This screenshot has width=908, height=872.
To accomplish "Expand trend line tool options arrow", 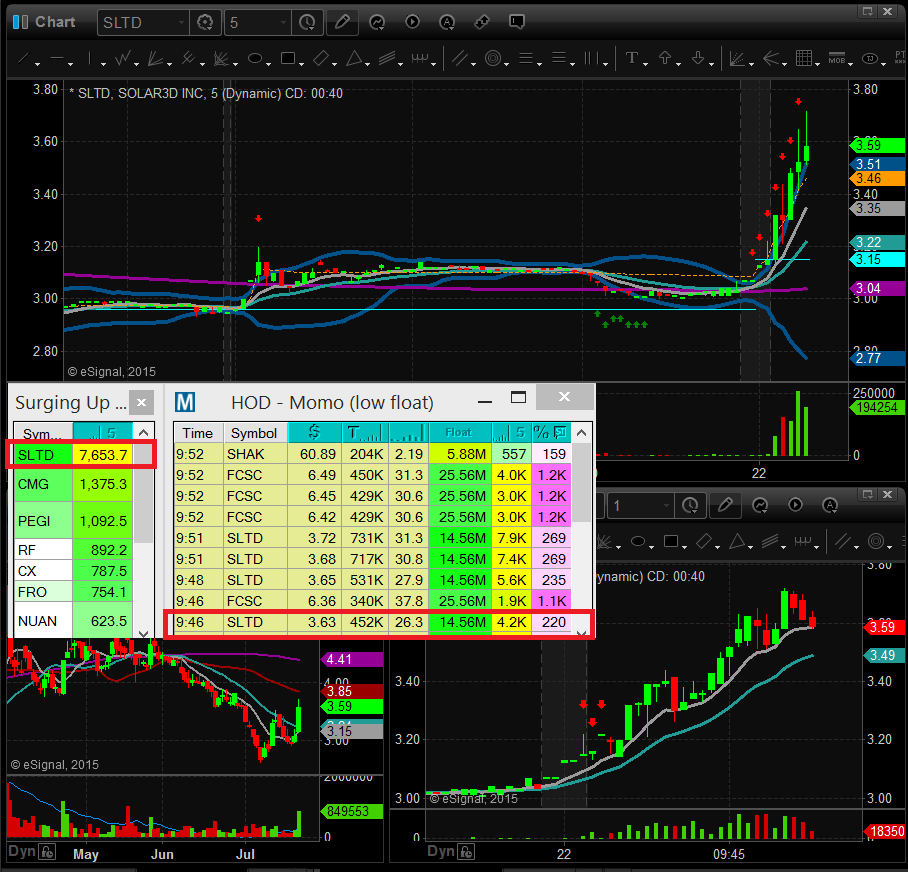I will (x=37, y=64).
